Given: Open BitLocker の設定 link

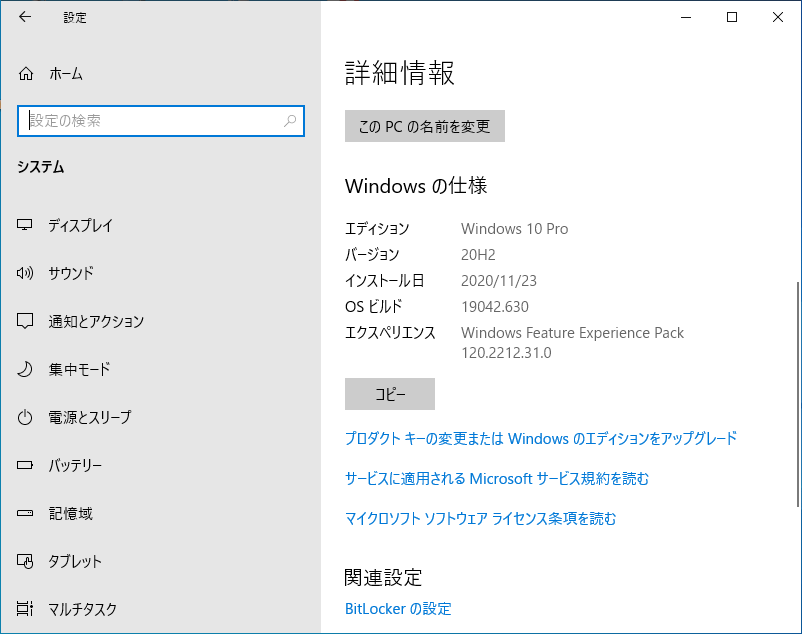Looking at the screenshot, I should coord(398,608).
